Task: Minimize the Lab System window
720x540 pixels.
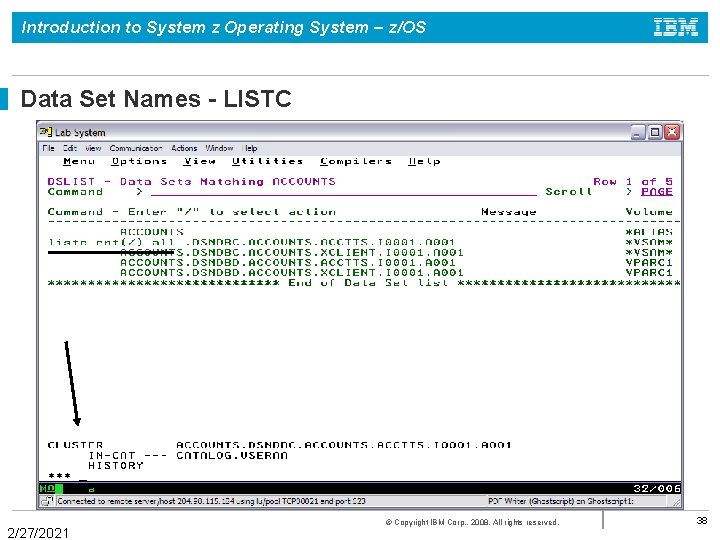Action: (638, 133)
